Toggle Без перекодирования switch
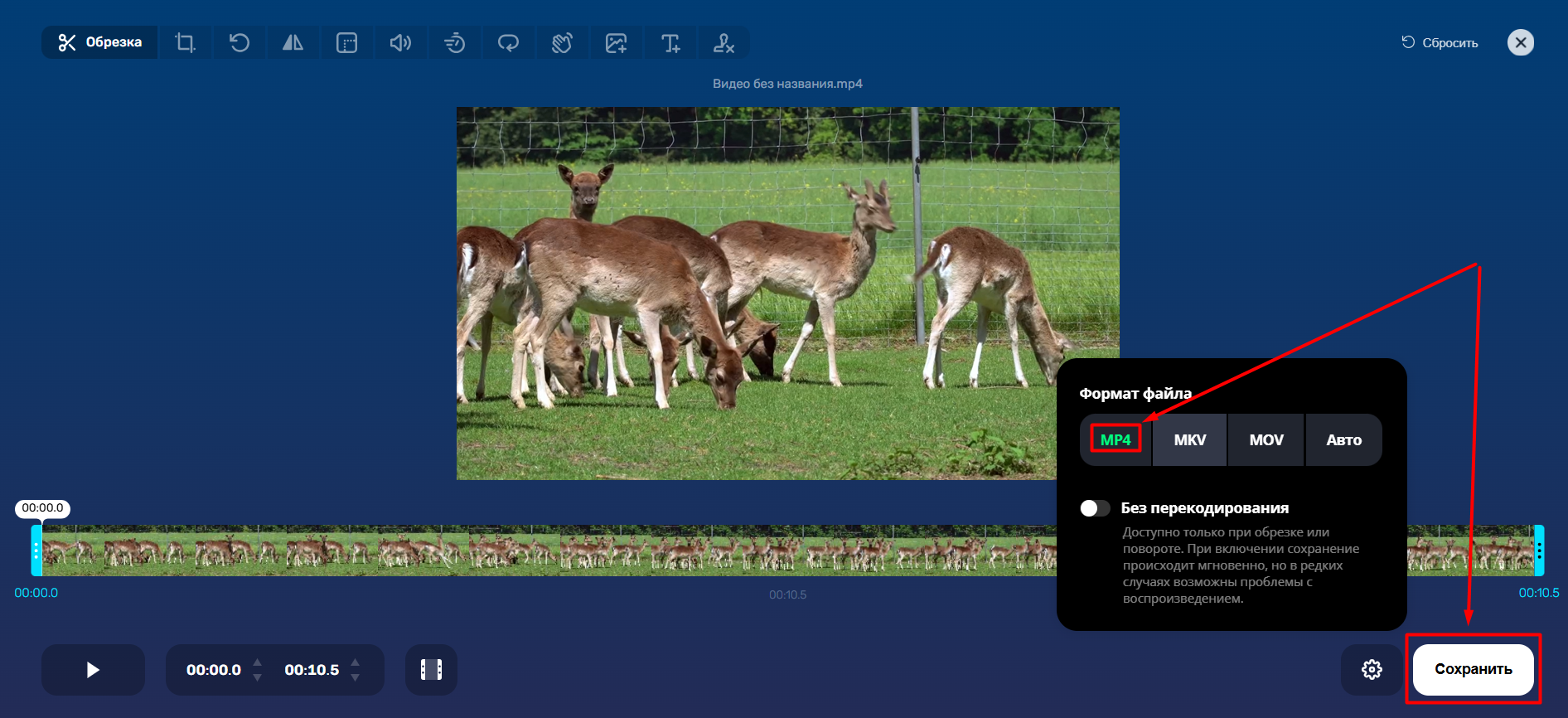The image size is (1568, 718). click(x=1095, y=508)
